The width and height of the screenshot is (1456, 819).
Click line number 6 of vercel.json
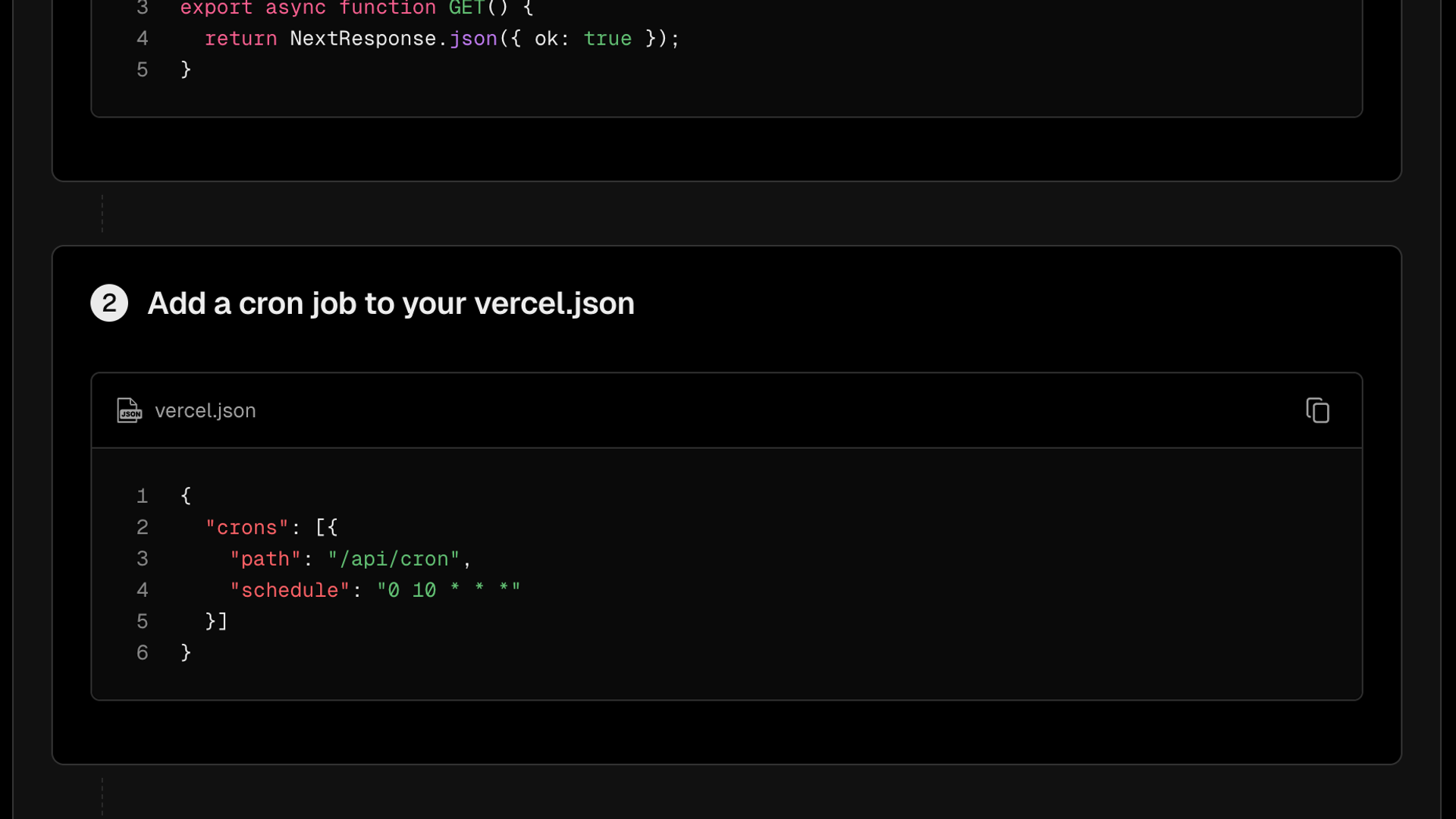click(142, 653)
